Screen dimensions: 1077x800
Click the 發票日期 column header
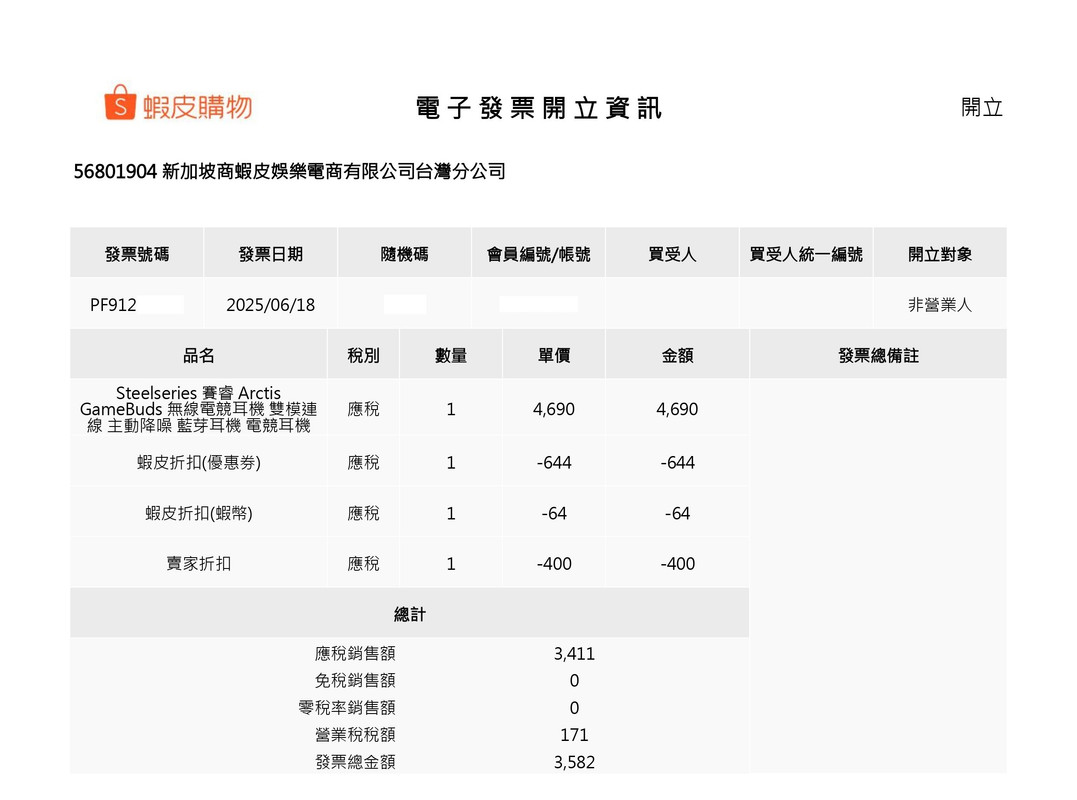point(271,254)
